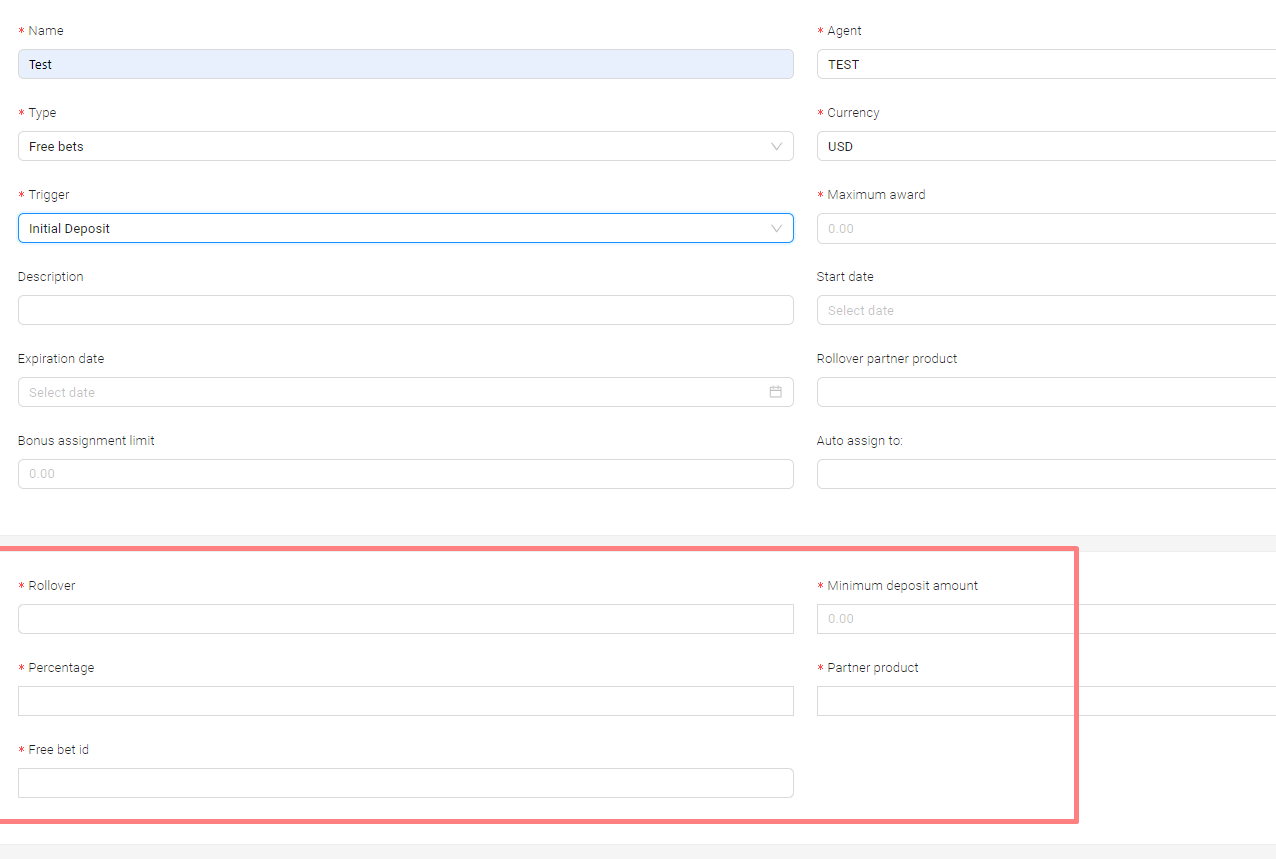
Task: Open the Type dropdown showing Free bets
Action: pos(400,146)
